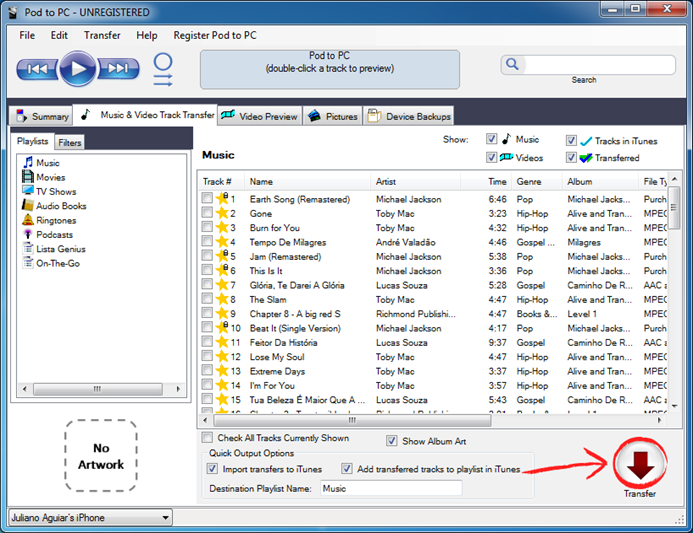Image resolution: width=693 pixels, height=533 pixels.
Task: Toggle Show Album Art checkbox
Action: 392,441
